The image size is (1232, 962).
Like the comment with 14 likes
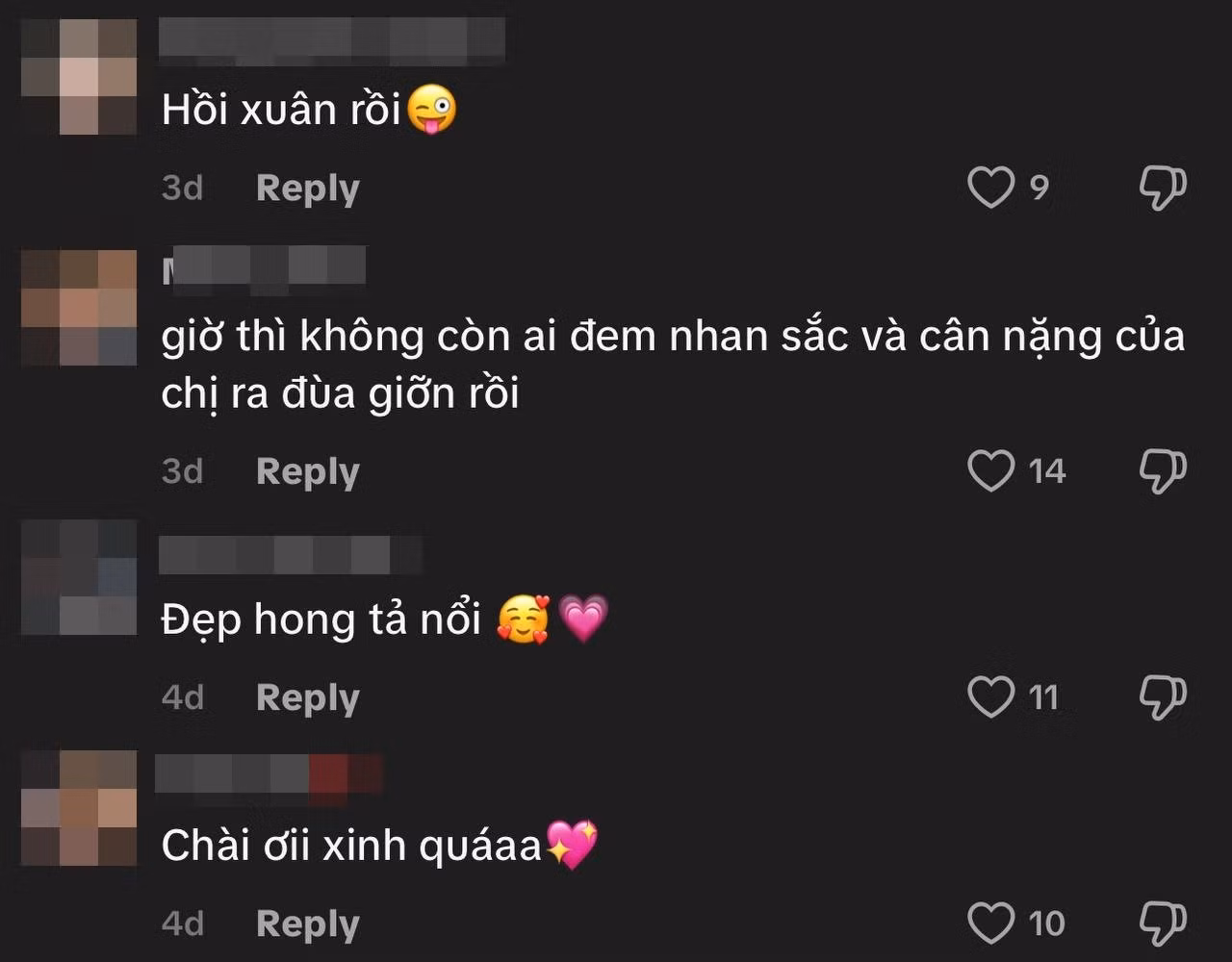tap(990, 471)
